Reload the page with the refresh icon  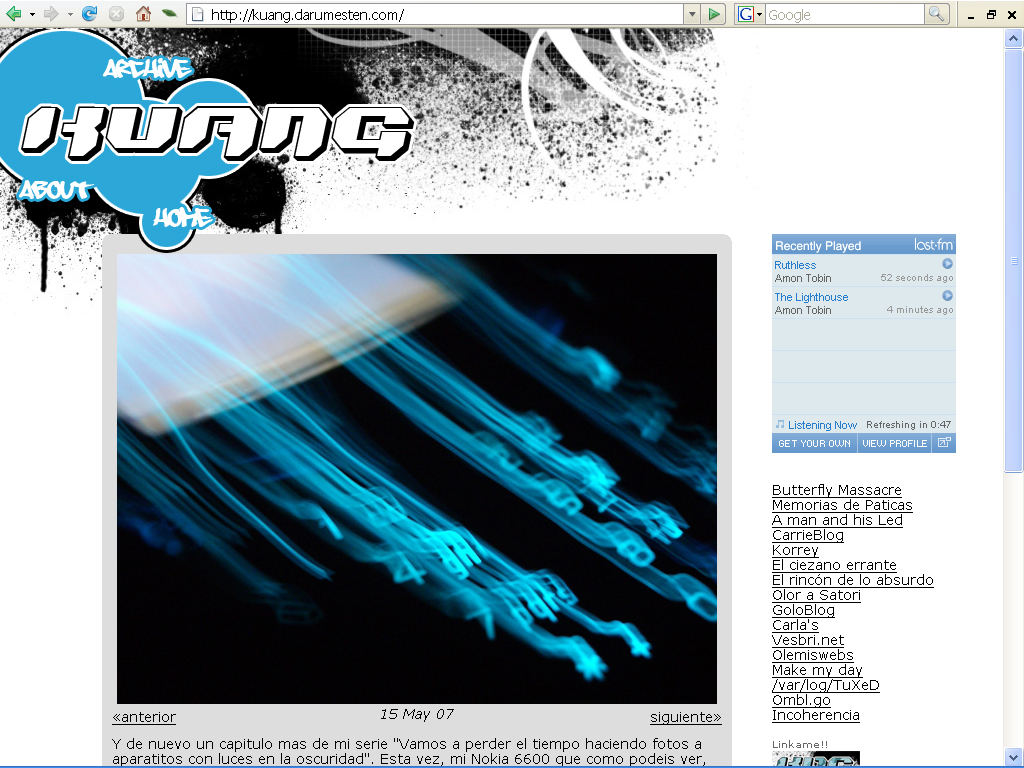pyautogui.click(x=89, y=14)
